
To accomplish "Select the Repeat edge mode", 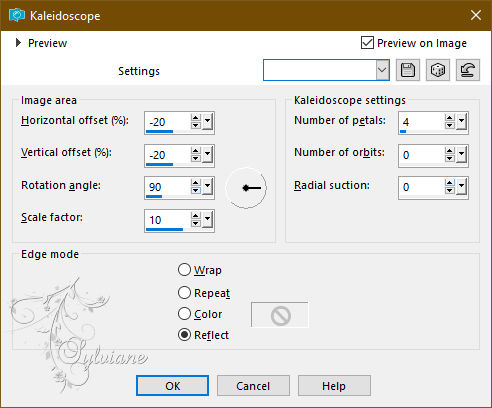I will [x=184, y=293].
